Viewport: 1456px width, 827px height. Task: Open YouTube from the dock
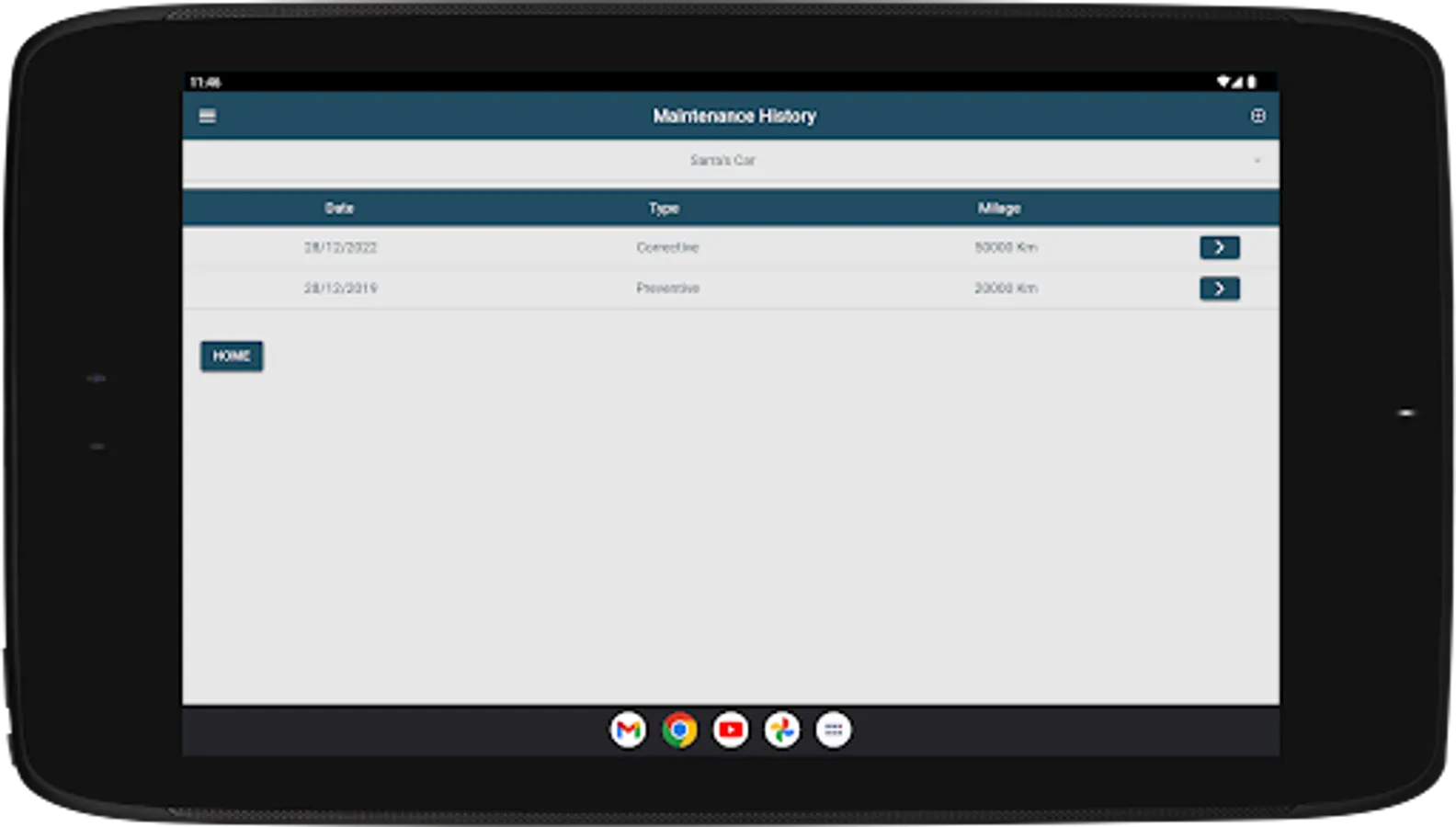click(731, 731)
